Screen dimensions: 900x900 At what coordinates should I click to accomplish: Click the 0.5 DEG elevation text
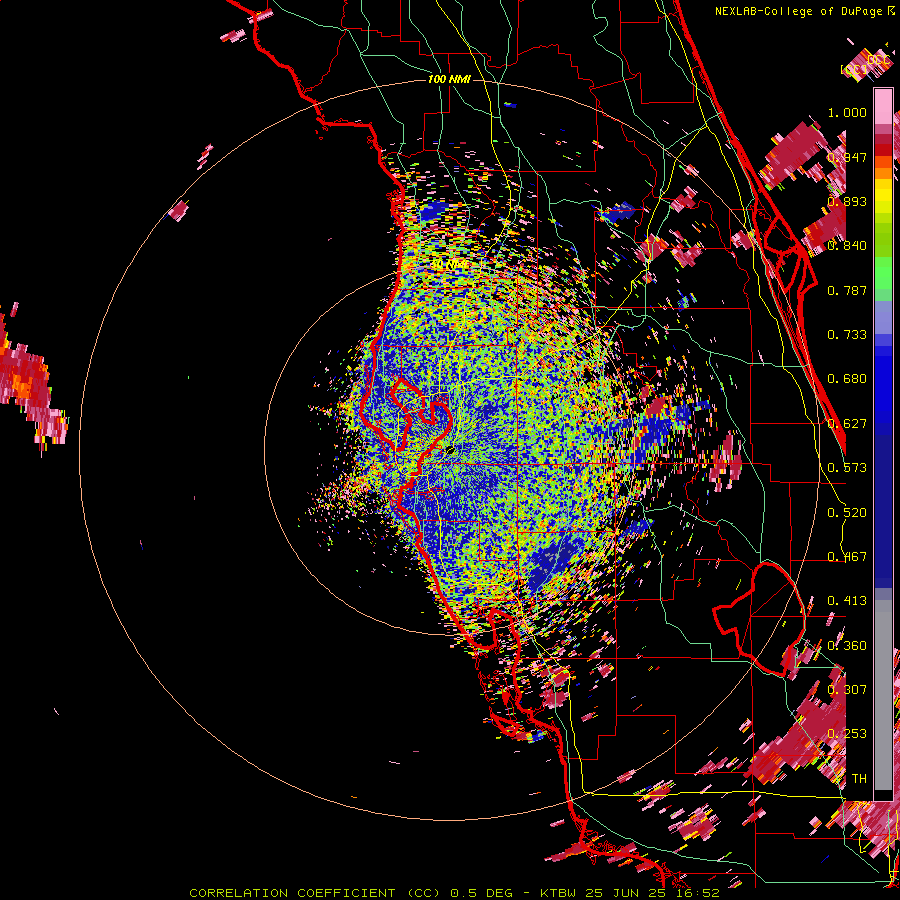(x=482, y=893)
